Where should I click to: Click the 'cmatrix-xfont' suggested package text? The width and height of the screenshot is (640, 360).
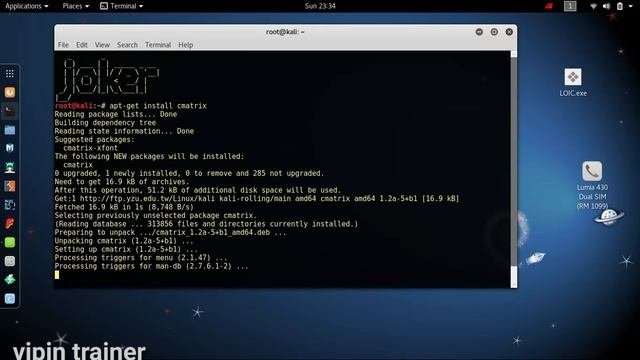tap(91, 148)
